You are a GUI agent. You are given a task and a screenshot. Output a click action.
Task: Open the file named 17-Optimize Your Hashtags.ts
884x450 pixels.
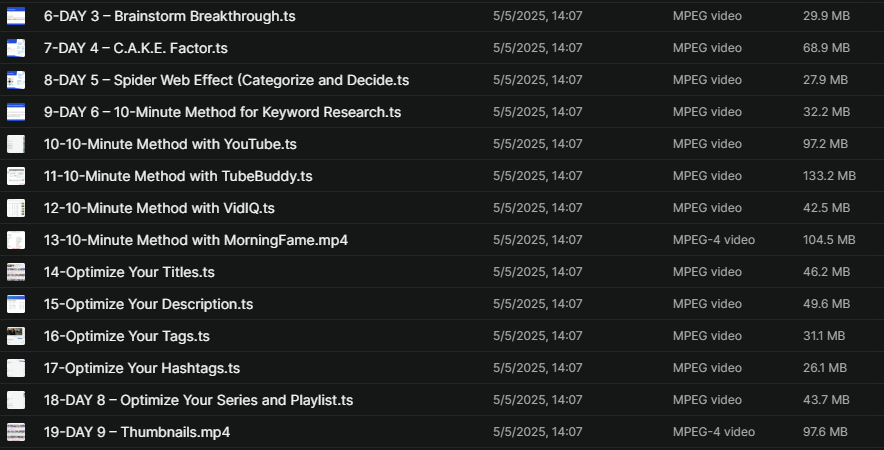pos(141,368)
